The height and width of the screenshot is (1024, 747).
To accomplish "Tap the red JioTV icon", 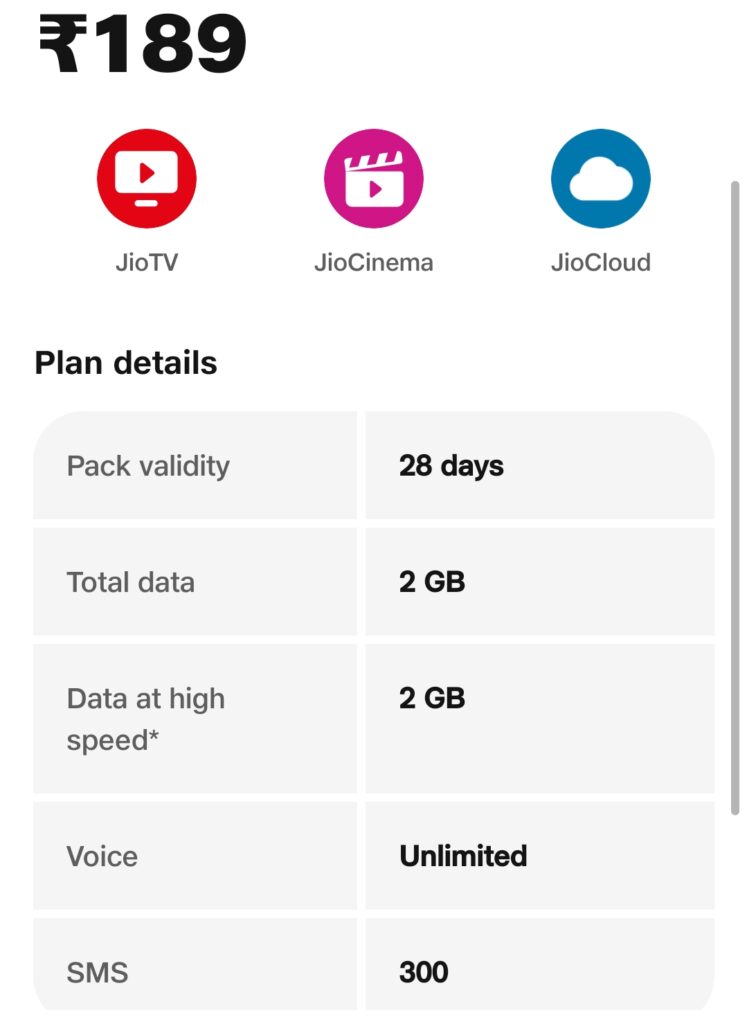I will [146, 178].
